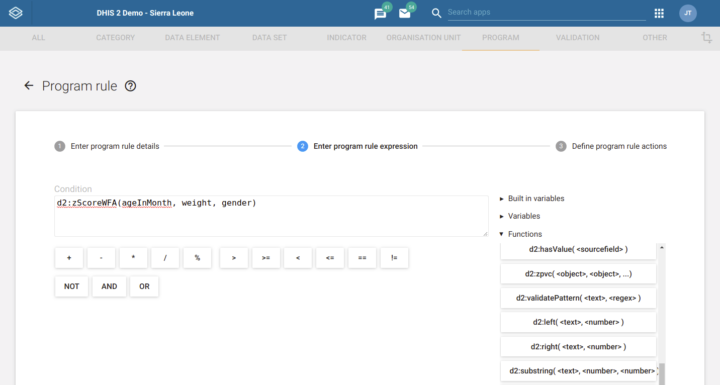720x385 pixels.
Task: Insert the greater than operator
Action: click(234, 258)
